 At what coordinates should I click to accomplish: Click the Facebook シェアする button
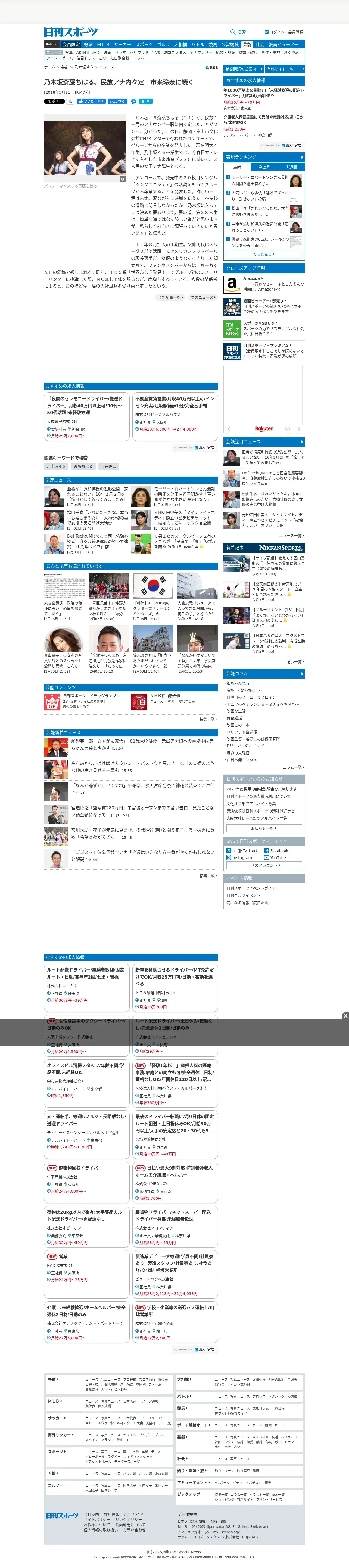tap(117, 101)
